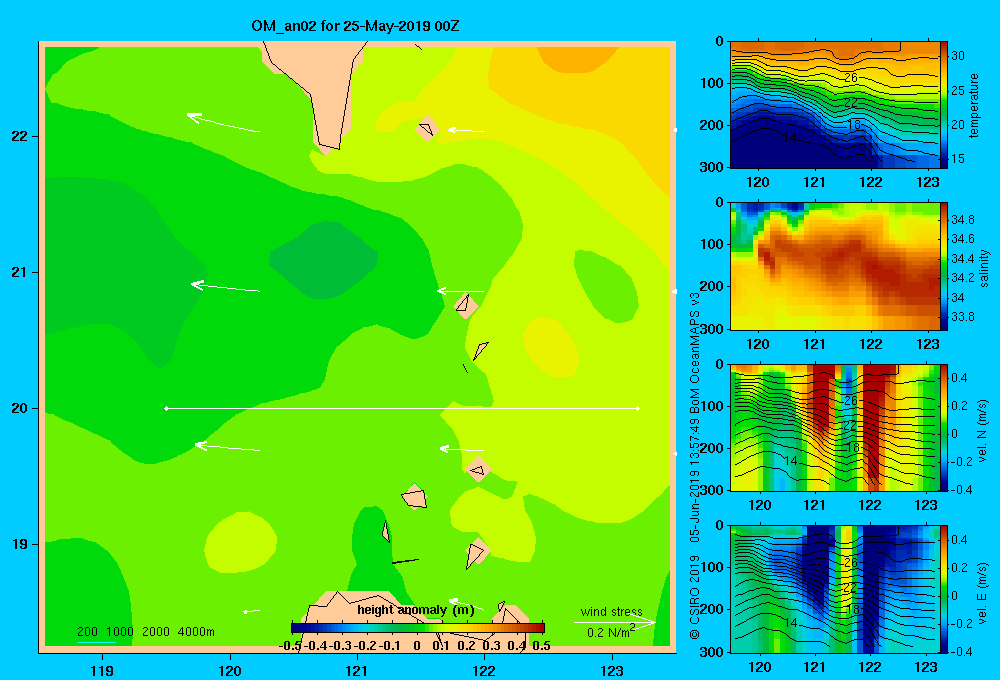Open the vel. E section plot
The height and width of the screenshot is (680, 1000).
tap(835, 589)
